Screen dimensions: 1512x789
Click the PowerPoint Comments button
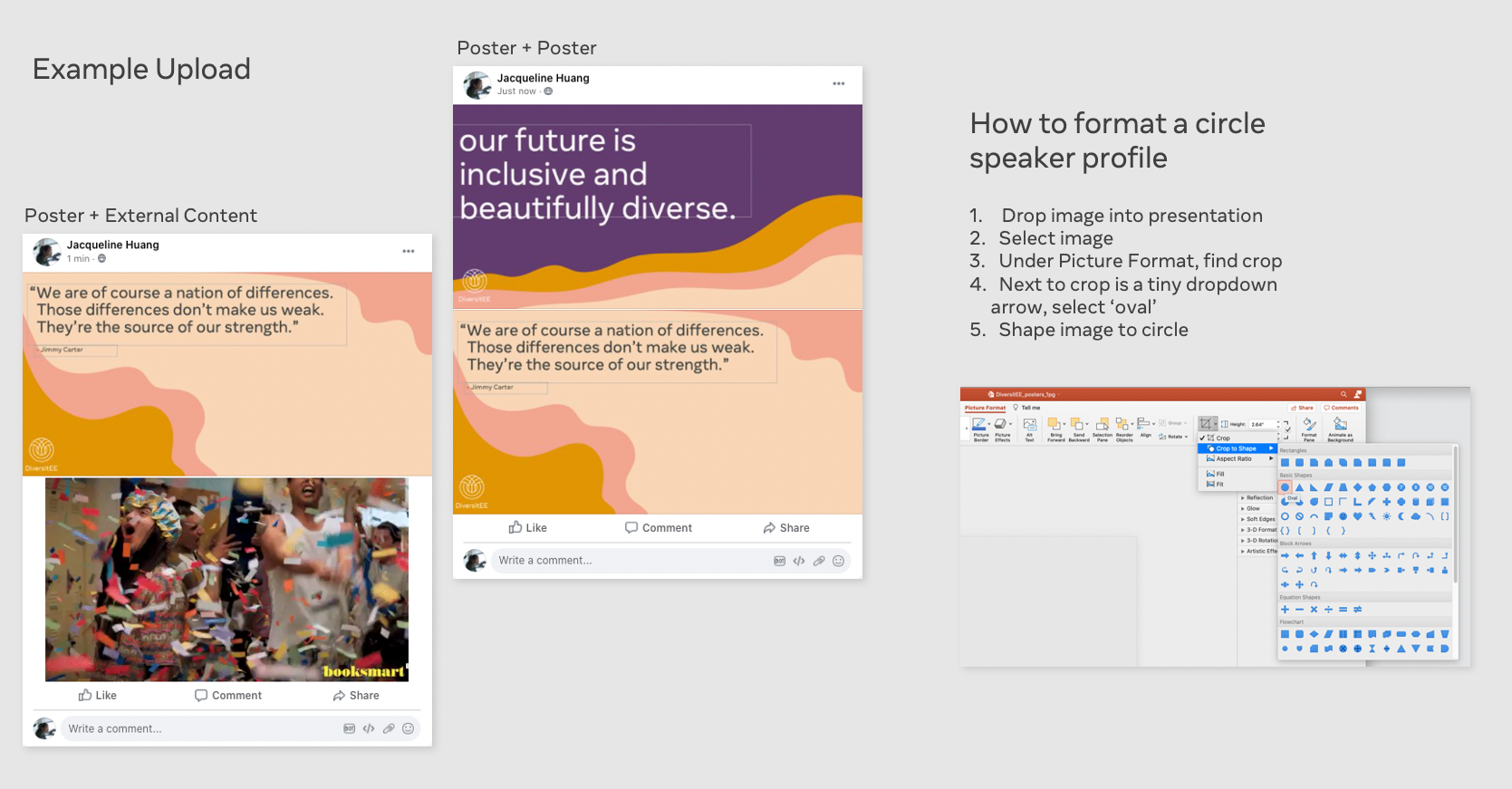click(x=1341, y=408)
